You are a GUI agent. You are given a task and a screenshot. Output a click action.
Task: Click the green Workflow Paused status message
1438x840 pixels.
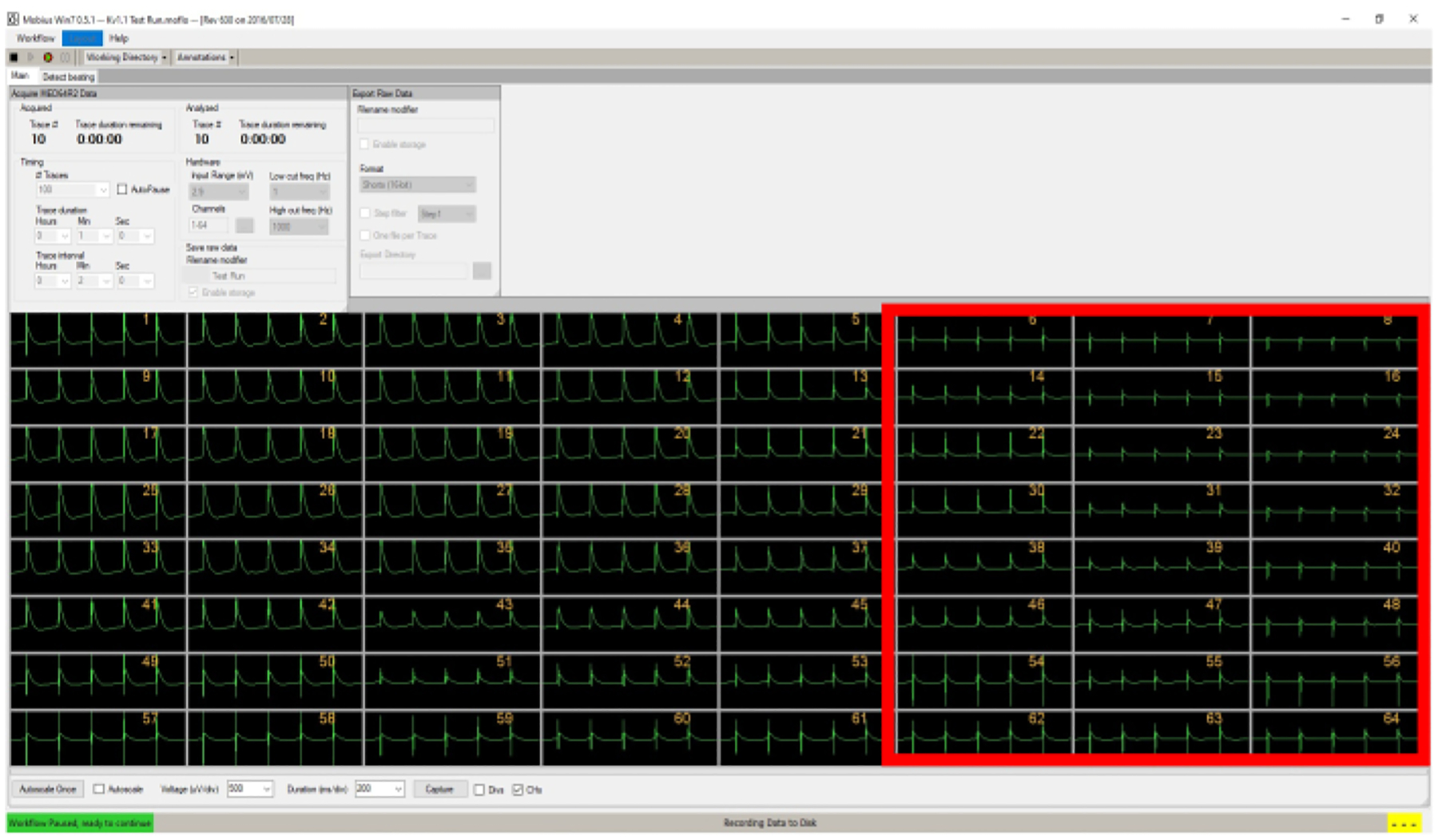click(80, 822)
